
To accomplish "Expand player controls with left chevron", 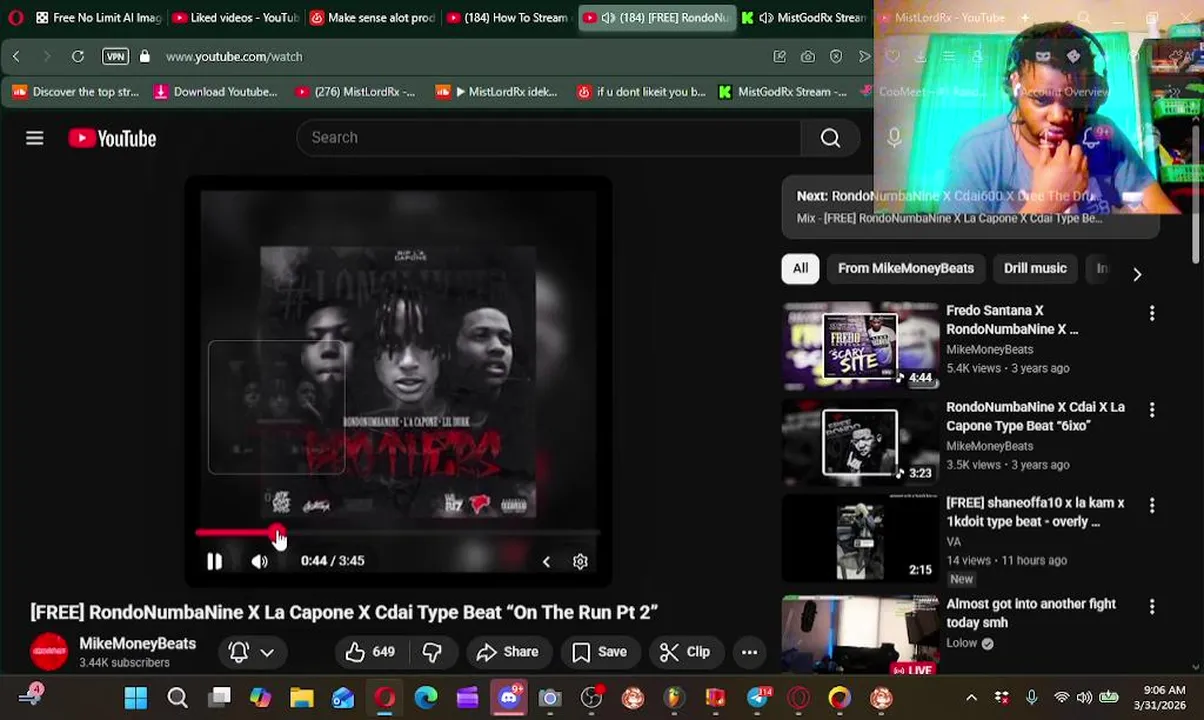I will 546,561.
